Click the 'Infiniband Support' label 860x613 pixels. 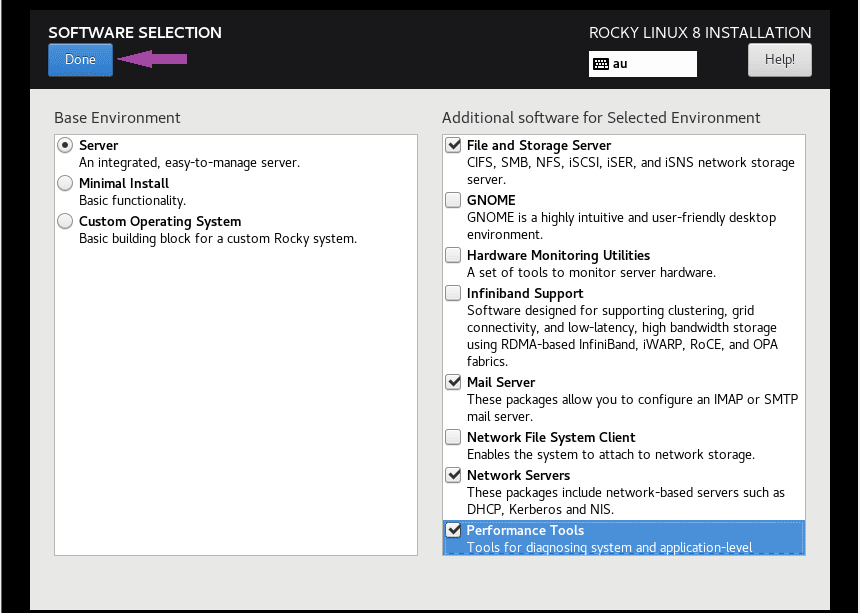coord(525,293)
